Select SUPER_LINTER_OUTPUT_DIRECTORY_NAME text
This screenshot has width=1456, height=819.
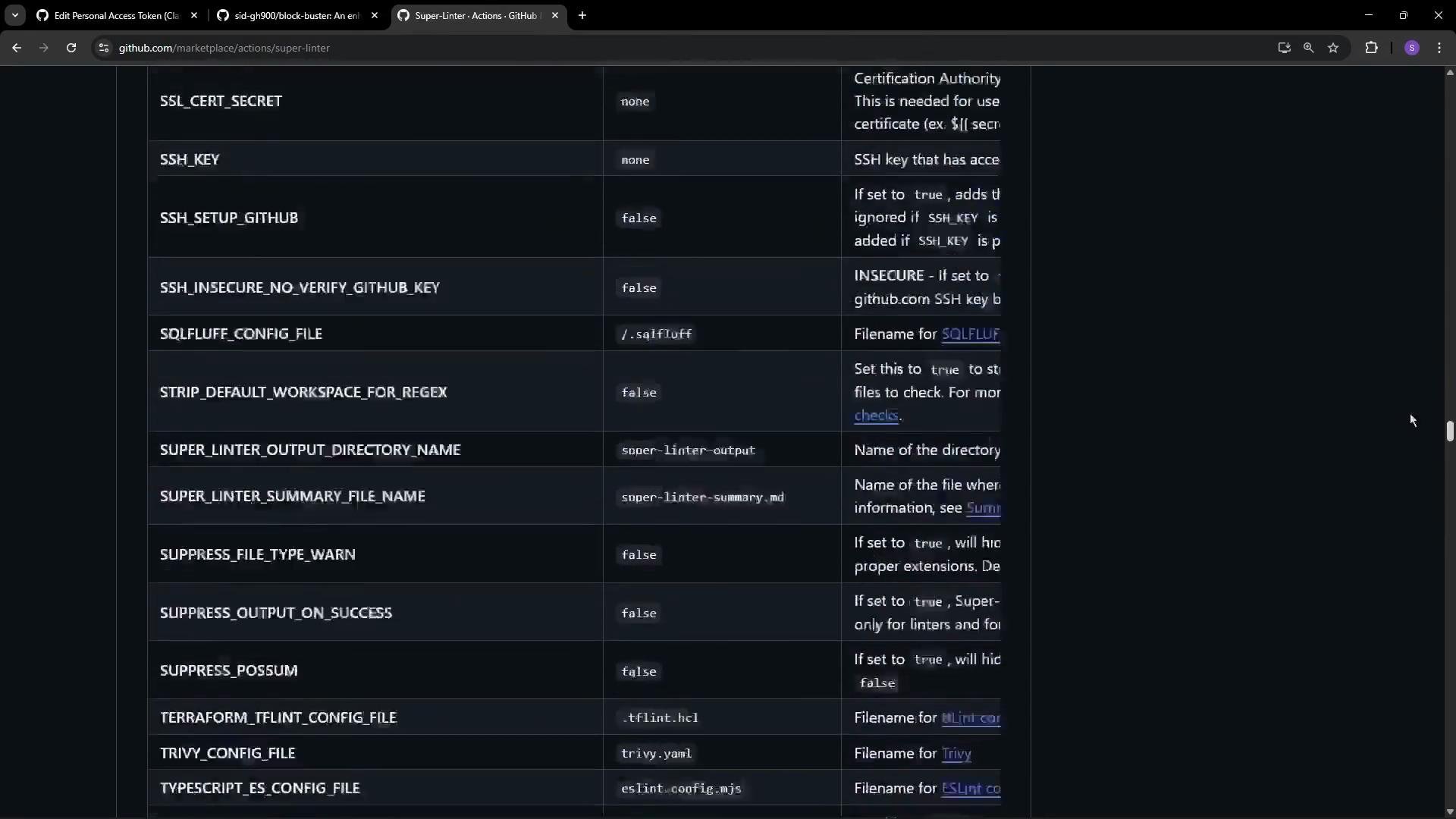coord(310,450)
